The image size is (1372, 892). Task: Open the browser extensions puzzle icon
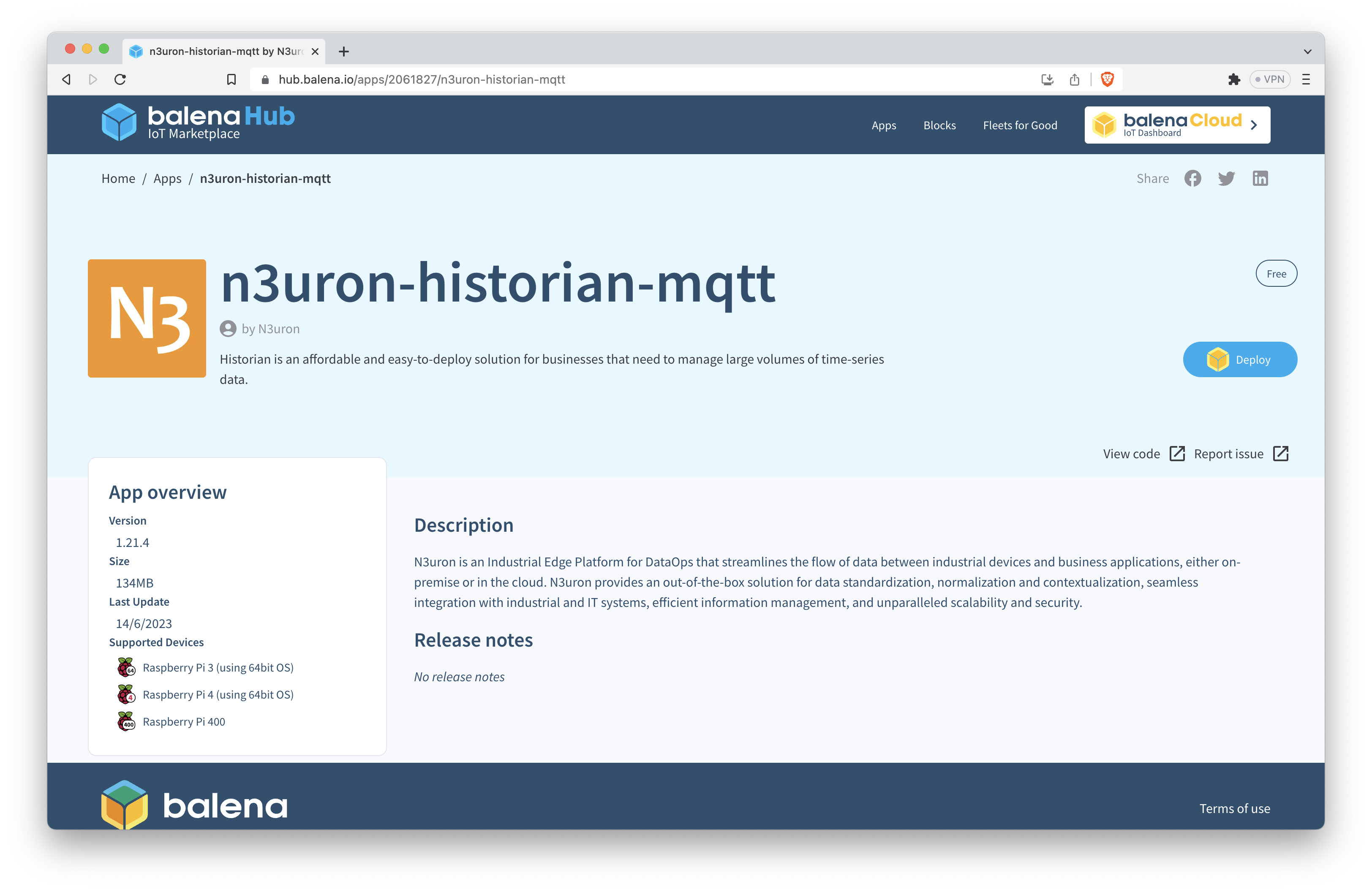[1233, 79]
